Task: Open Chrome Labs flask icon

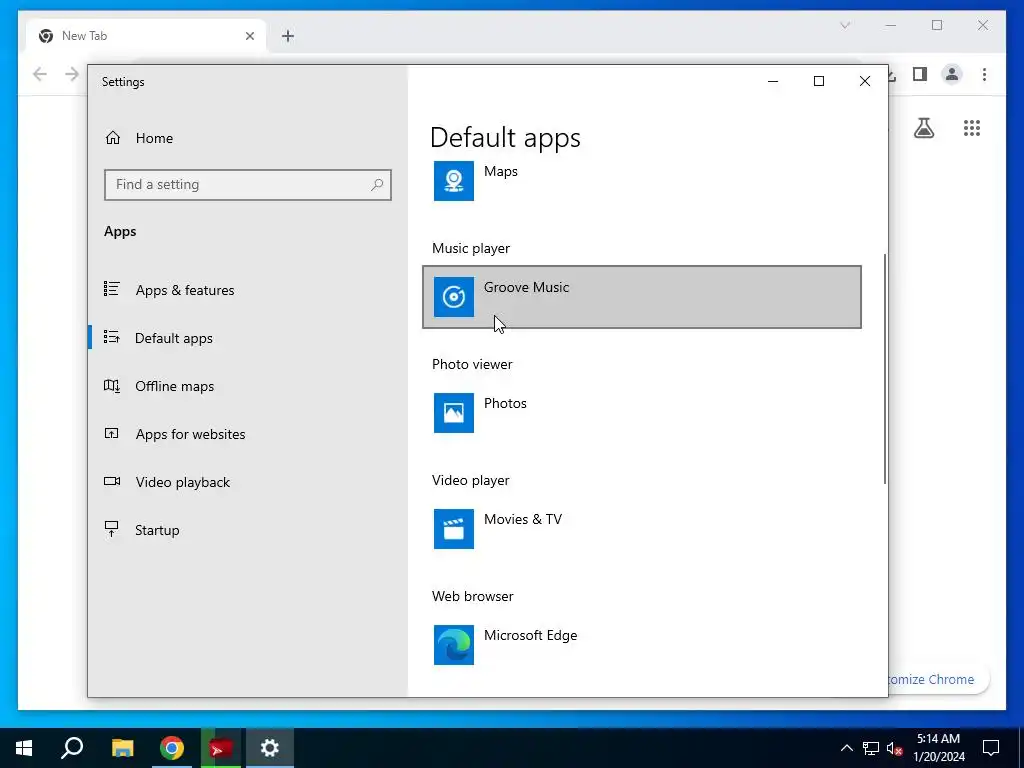Action: click(923, 128)
